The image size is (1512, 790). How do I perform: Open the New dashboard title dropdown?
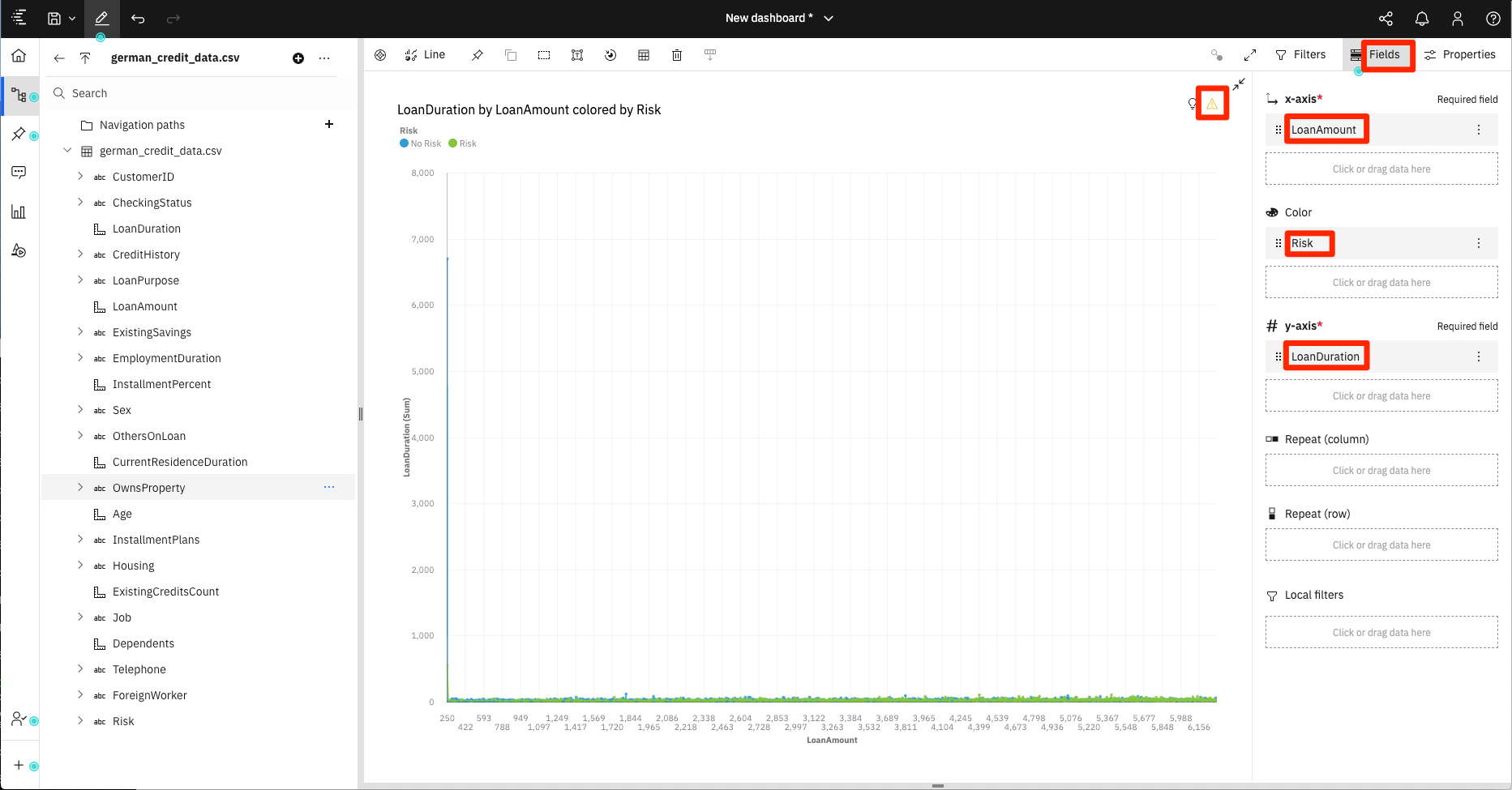tap(829, 19)
